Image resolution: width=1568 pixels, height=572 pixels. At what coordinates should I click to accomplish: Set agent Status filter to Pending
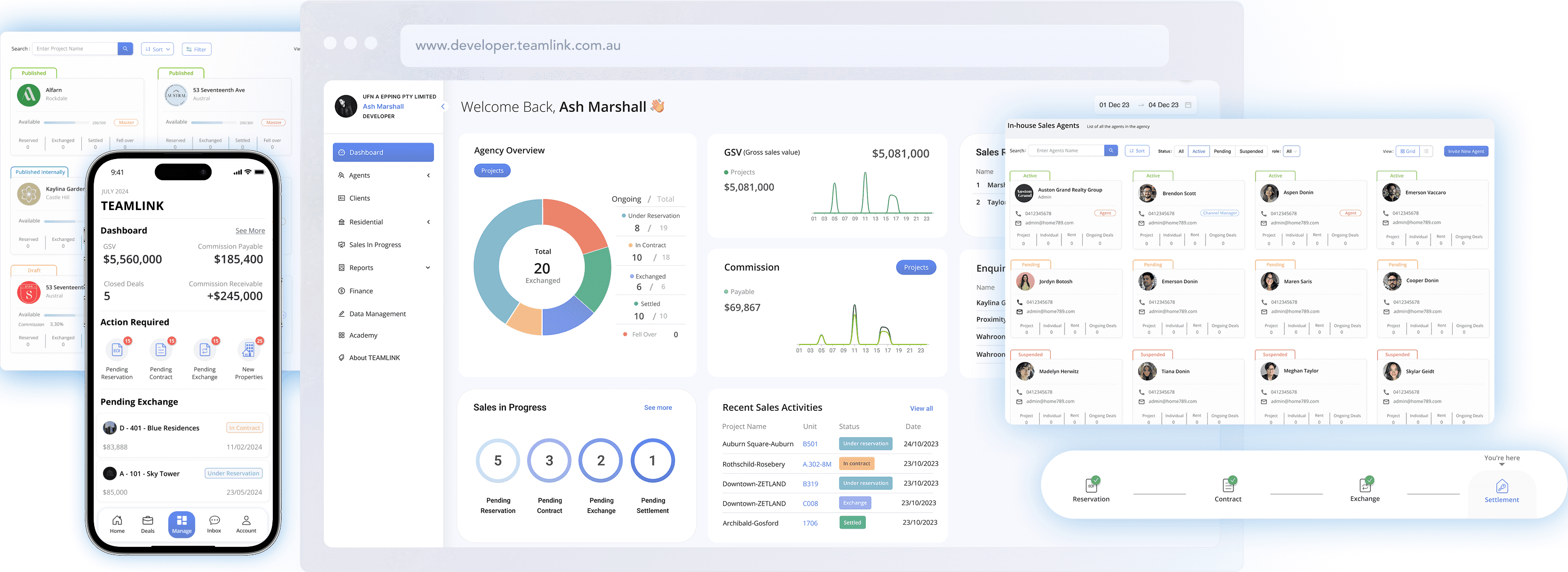(x=1222, y=151)
